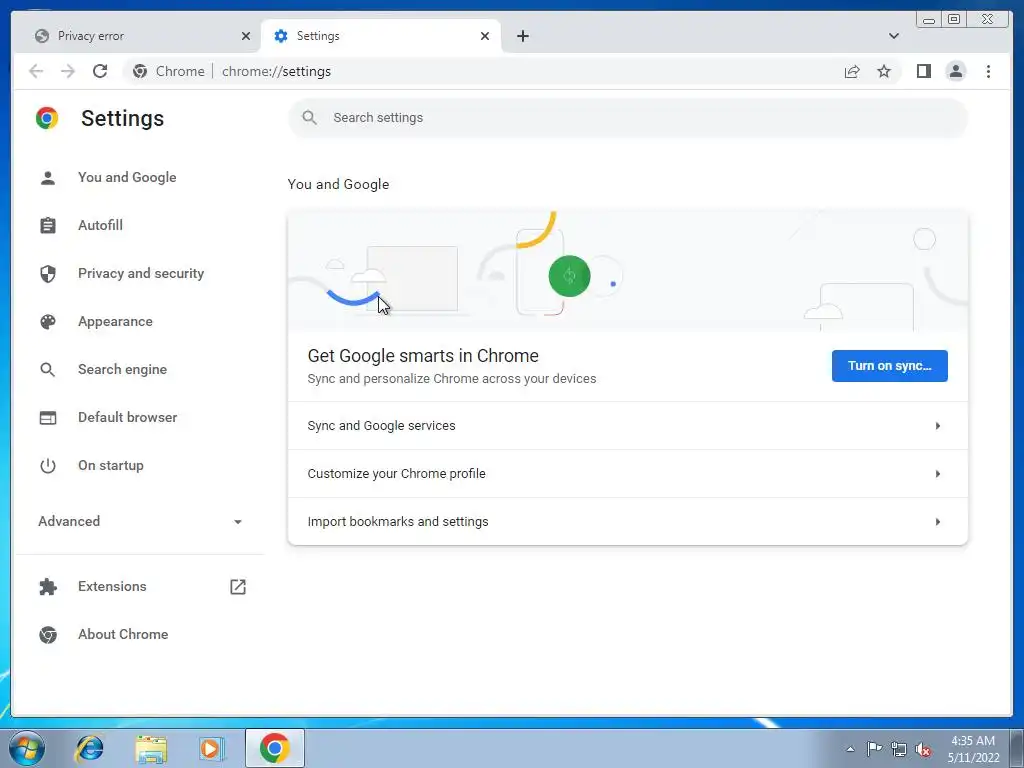Image resolution: width=1024 pixels, height=768 pixels.
Task: Open the Windows Start menu
Action: tap(27, 748)
